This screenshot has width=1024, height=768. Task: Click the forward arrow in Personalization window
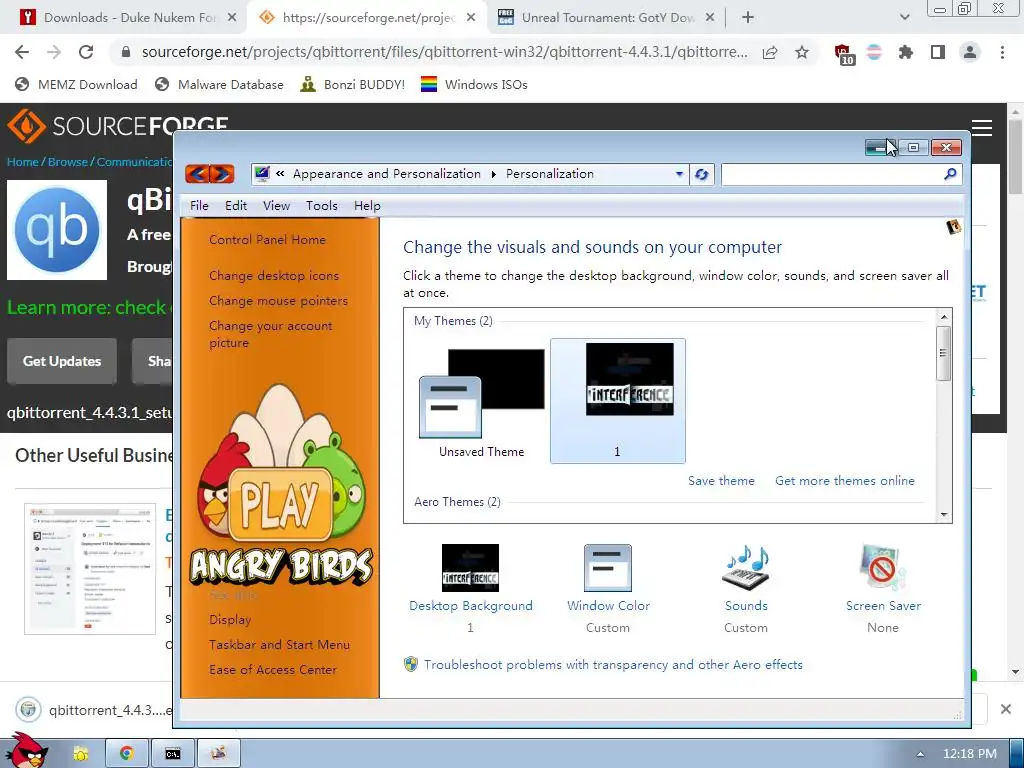[x=222, y=174]
